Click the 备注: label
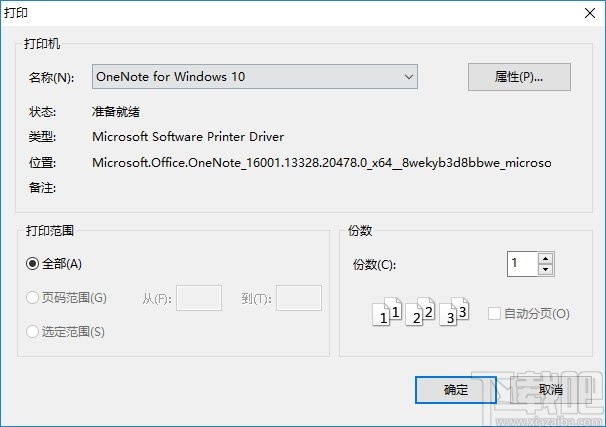 tap(43, 188)
